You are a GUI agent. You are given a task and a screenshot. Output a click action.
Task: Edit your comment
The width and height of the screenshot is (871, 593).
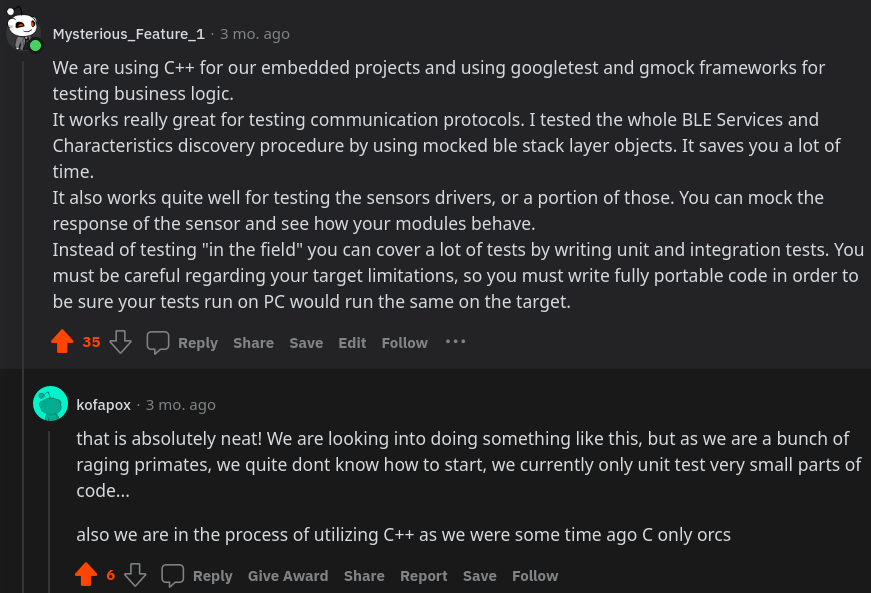(x=352, y=342)
